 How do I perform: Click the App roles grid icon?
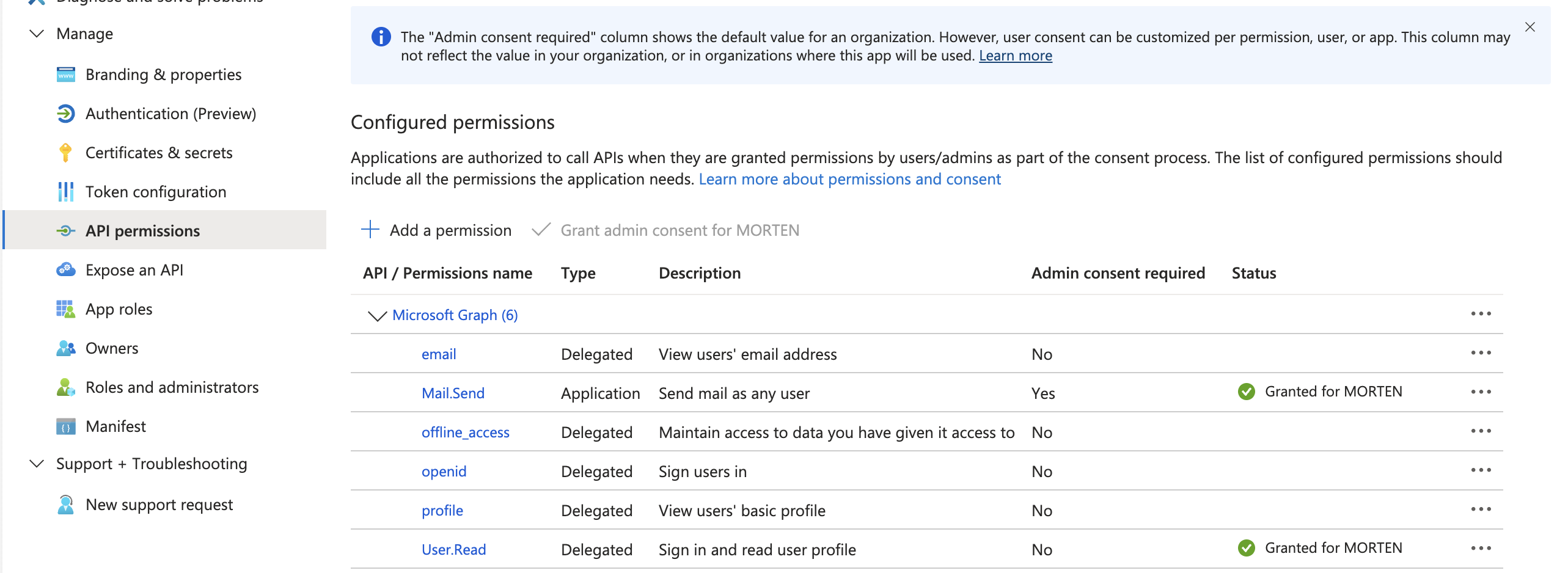tap(65, 309)
